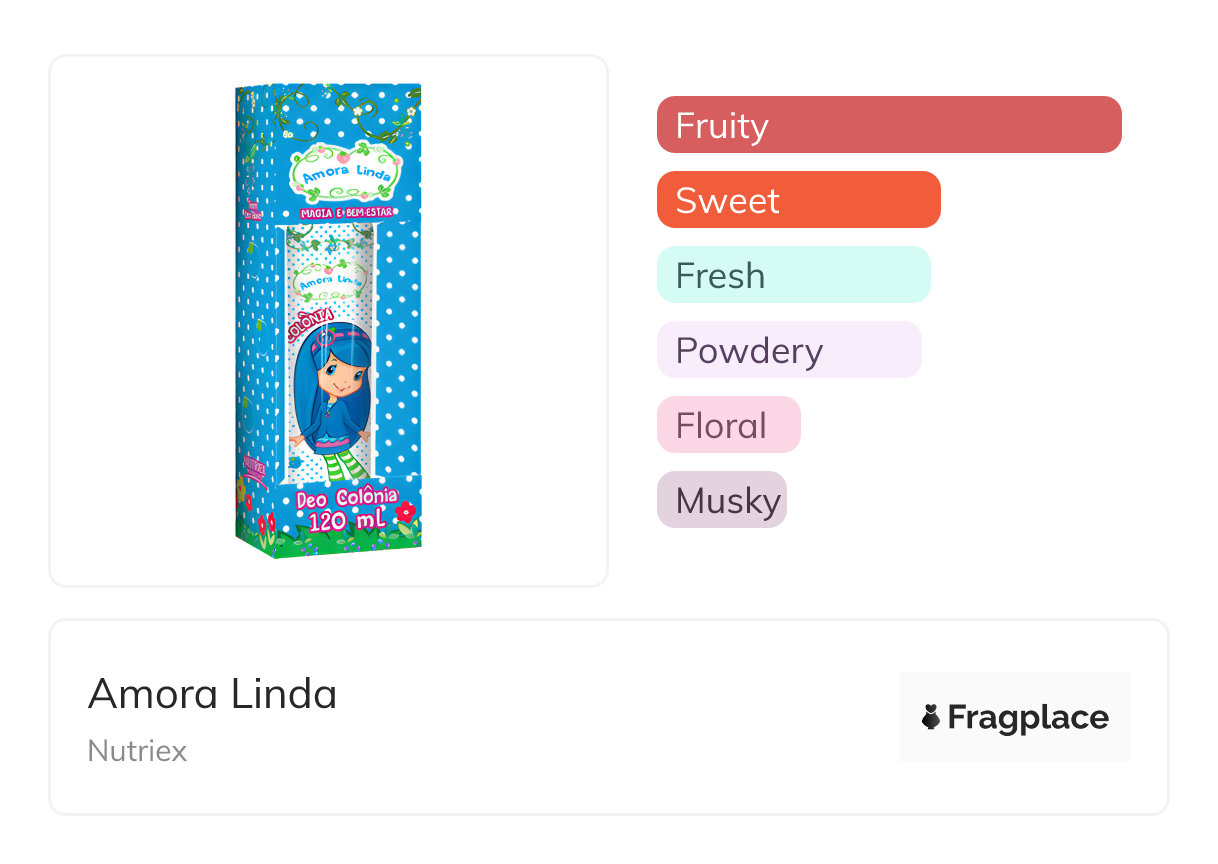Click the Musky accord bar
This screenshot has height=864, width=1218.
721,500
